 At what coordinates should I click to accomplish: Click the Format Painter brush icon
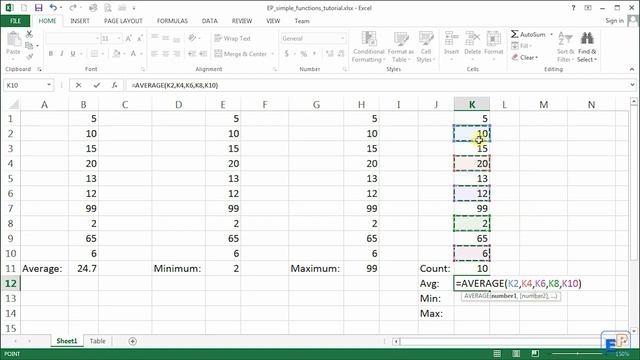(x=29, y=57)
